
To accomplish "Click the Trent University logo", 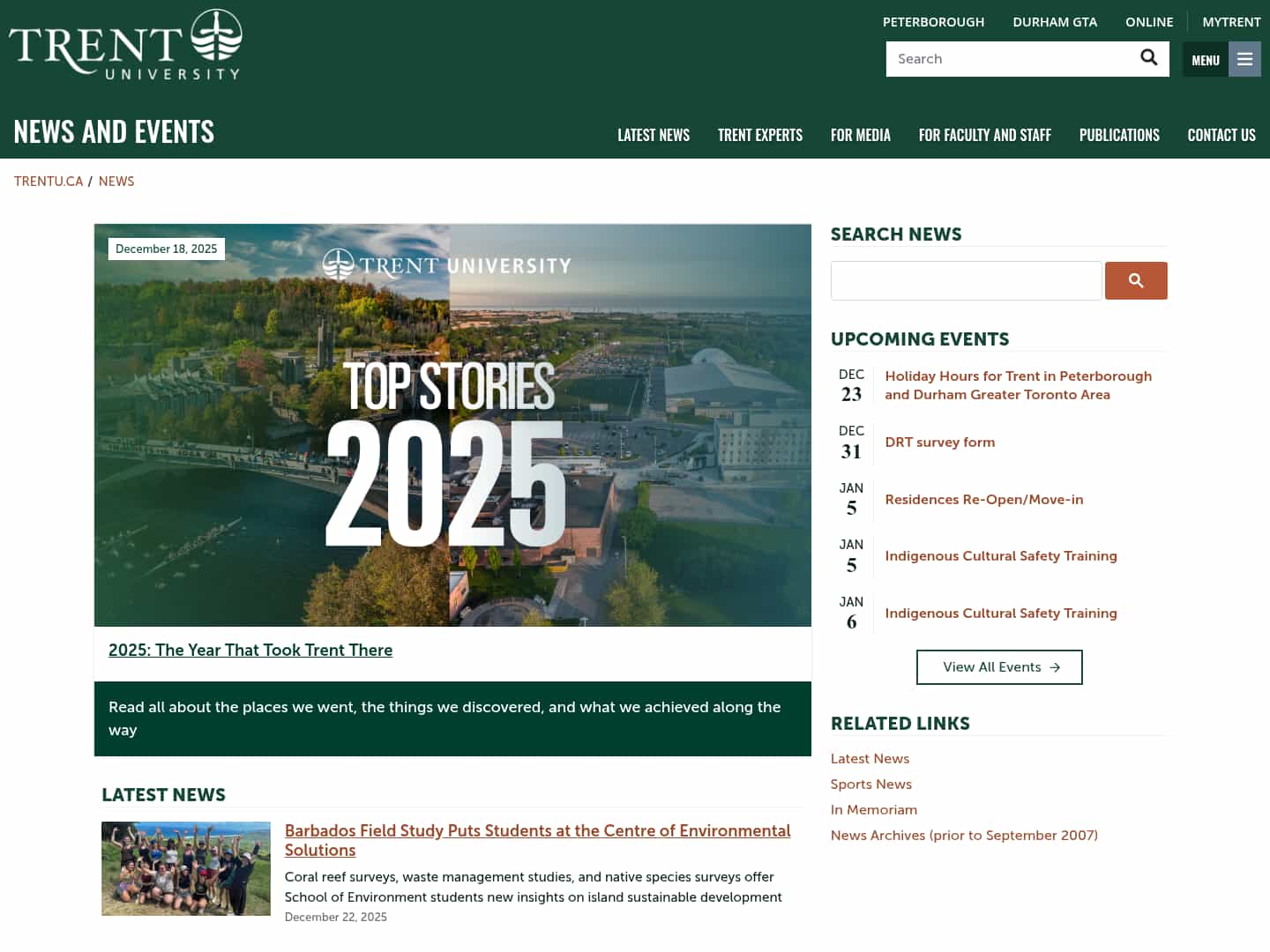I will [x=123, y=42].
